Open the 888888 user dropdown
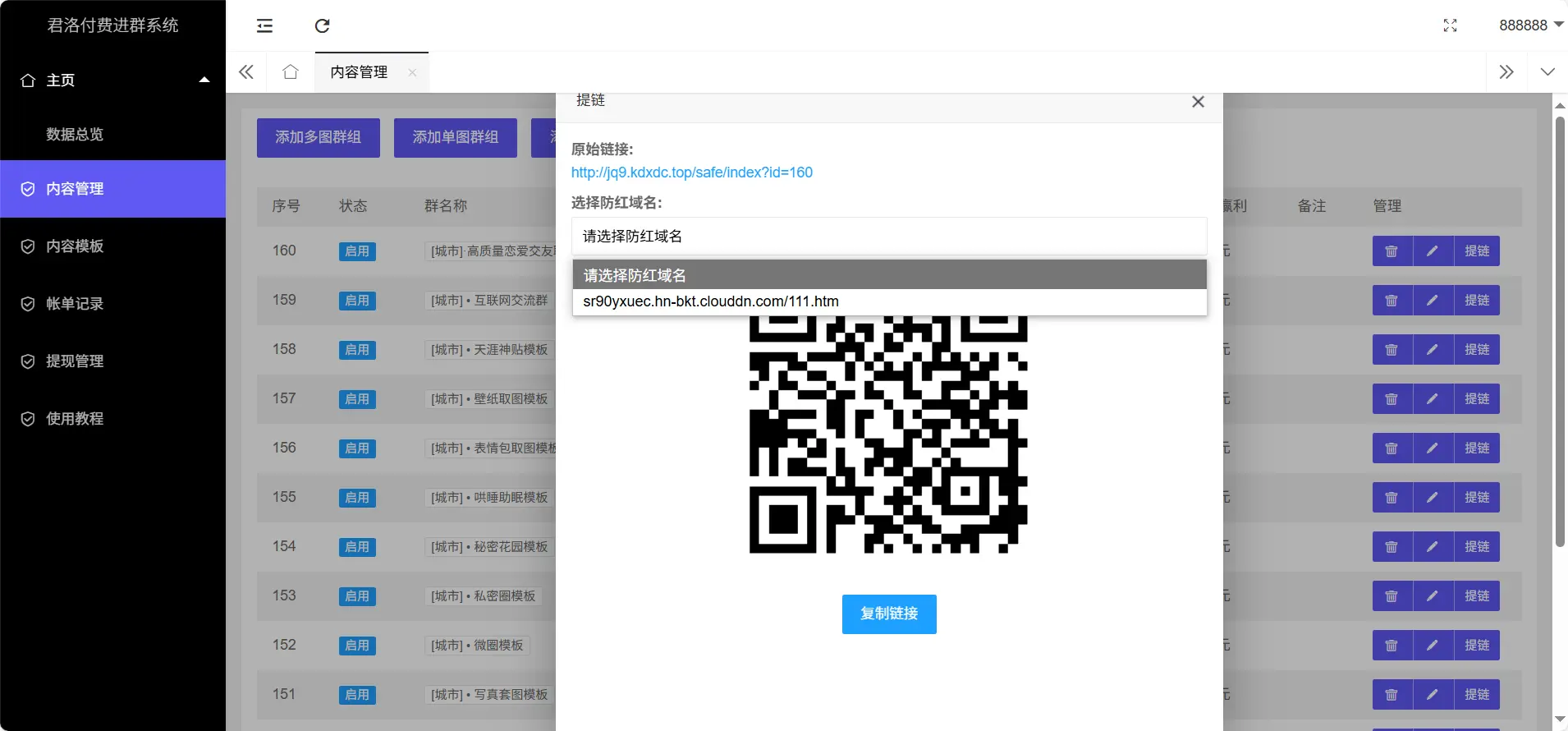The width and height of the screenshot is (1568, 731). tap(1531, 25)
